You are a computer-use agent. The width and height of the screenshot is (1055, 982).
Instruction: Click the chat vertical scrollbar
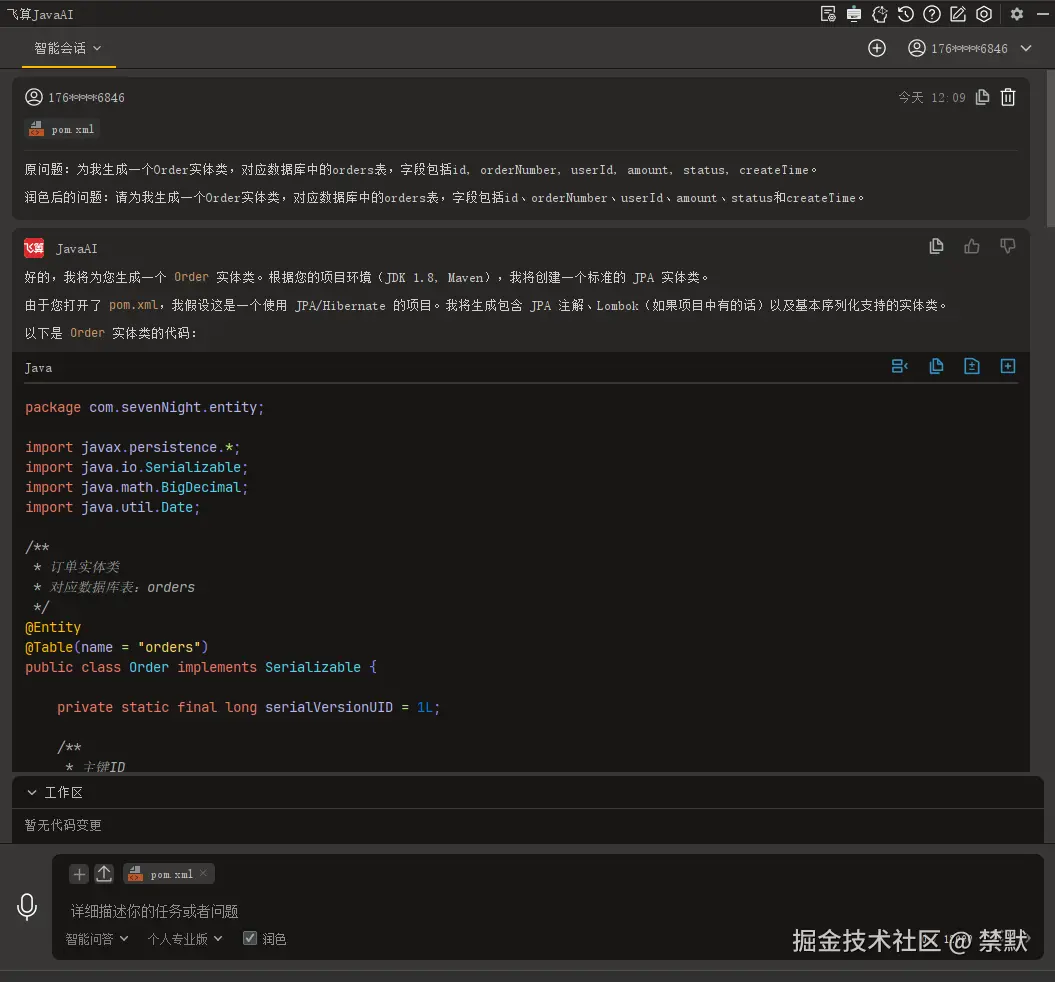pyautogui.click(x=1050, y=148)
